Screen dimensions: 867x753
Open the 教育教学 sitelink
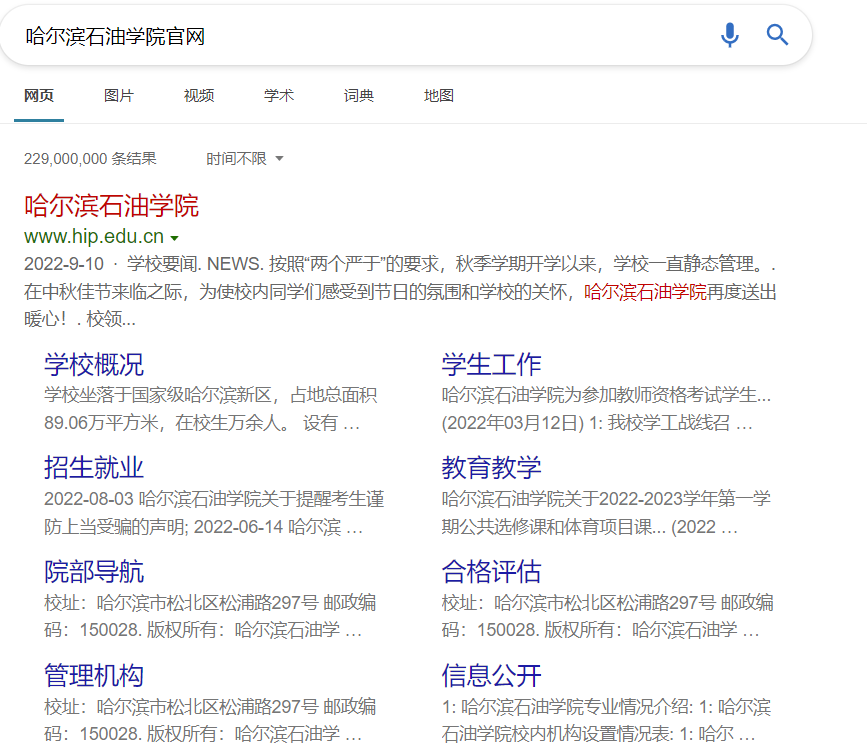[491, 468]
